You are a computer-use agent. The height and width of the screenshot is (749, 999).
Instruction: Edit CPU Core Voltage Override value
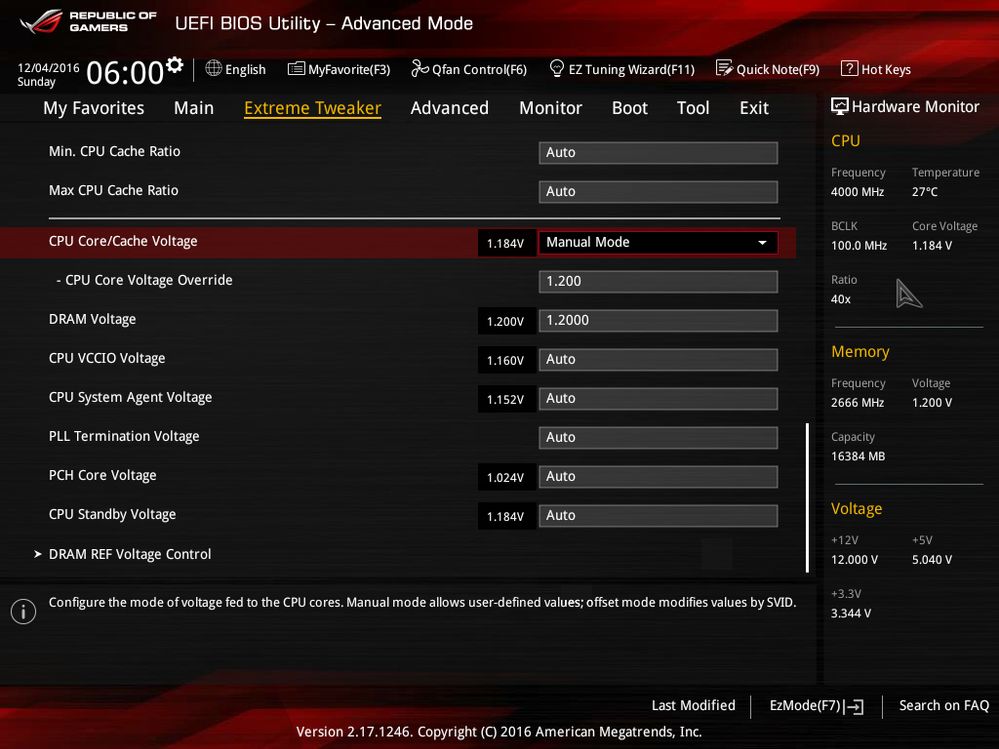[x=658, y=282]
